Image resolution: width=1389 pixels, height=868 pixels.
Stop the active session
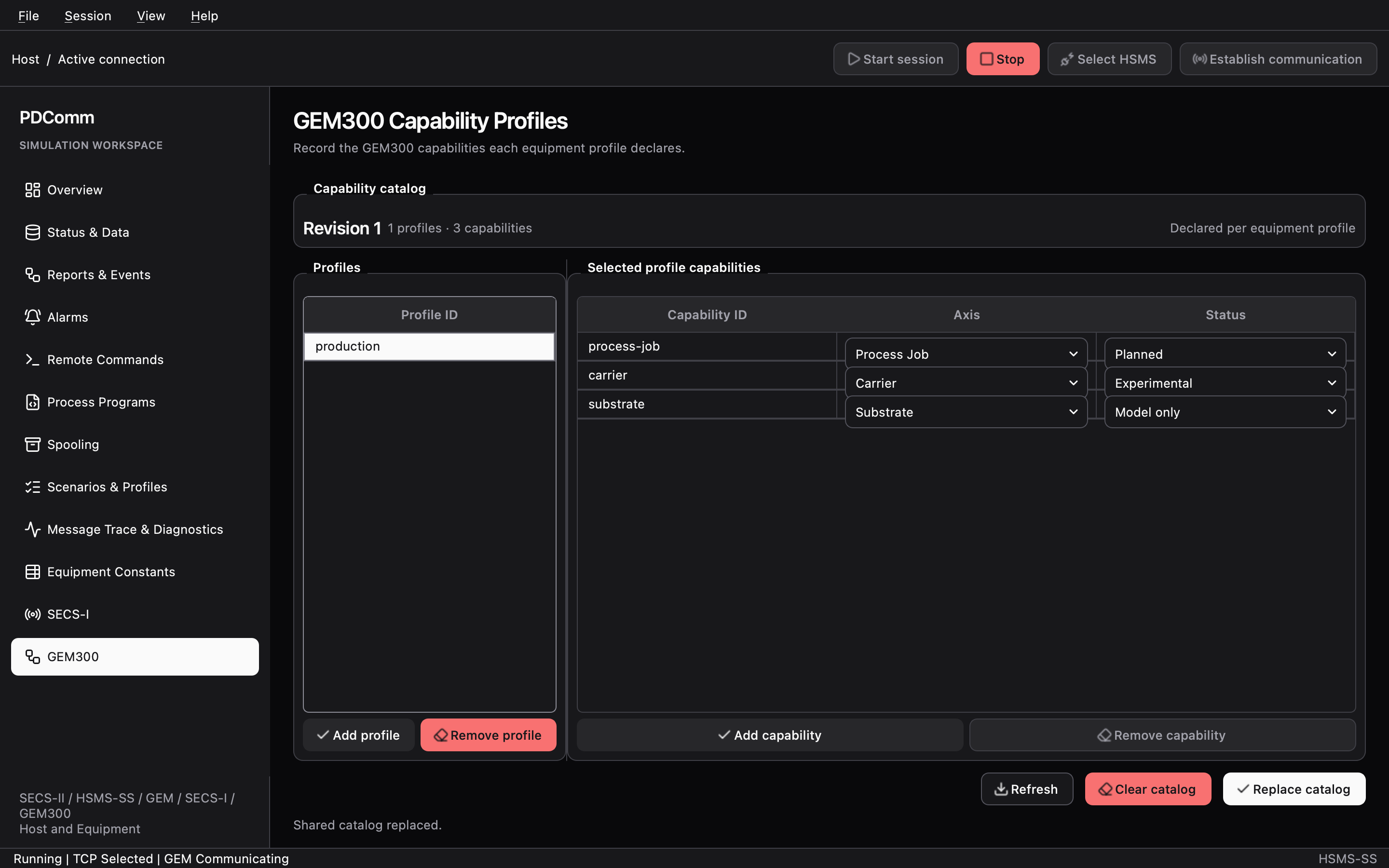[1003, 59]
